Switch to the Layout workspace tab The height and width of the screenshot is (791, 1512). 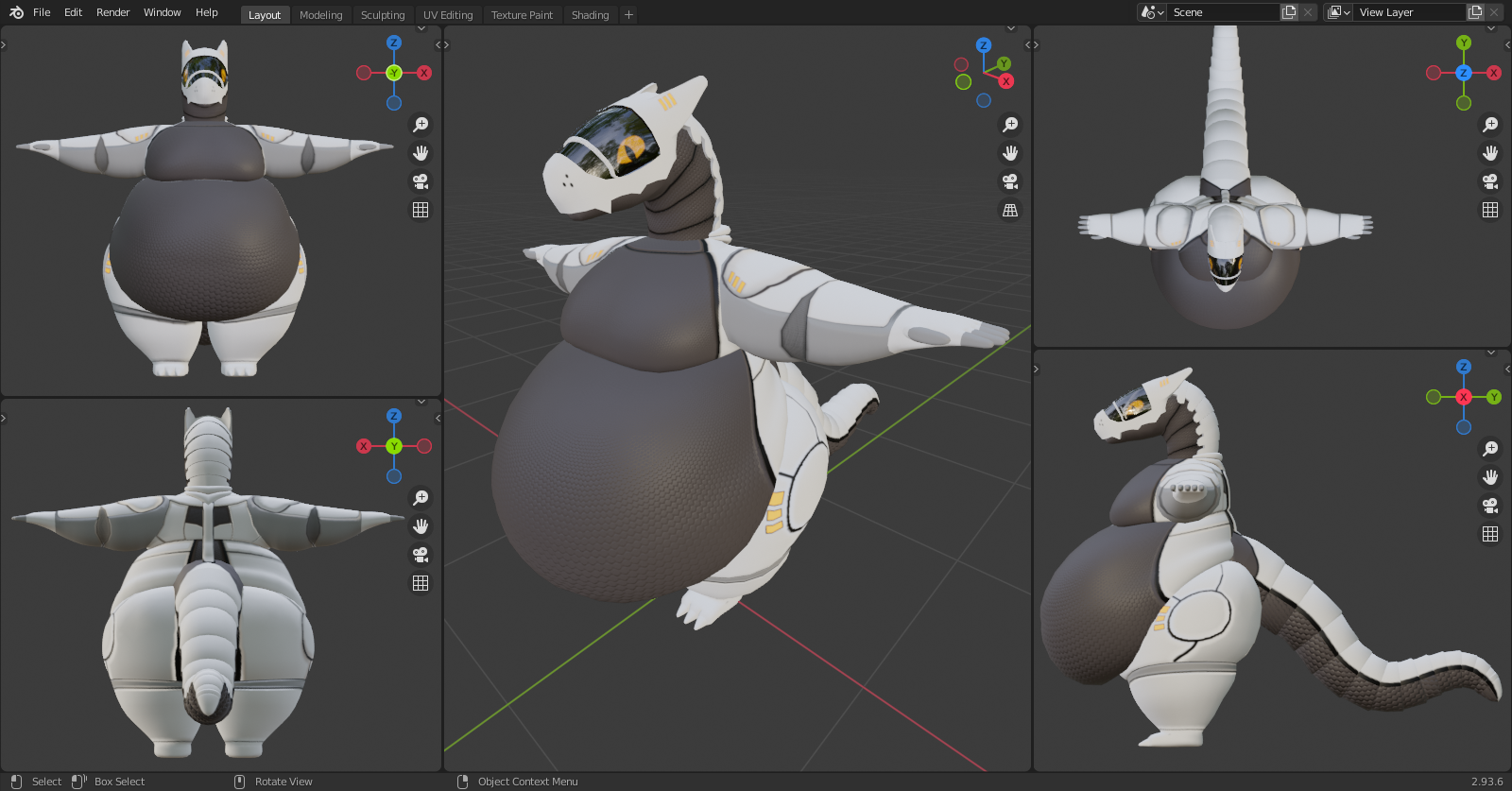(265, 15)
